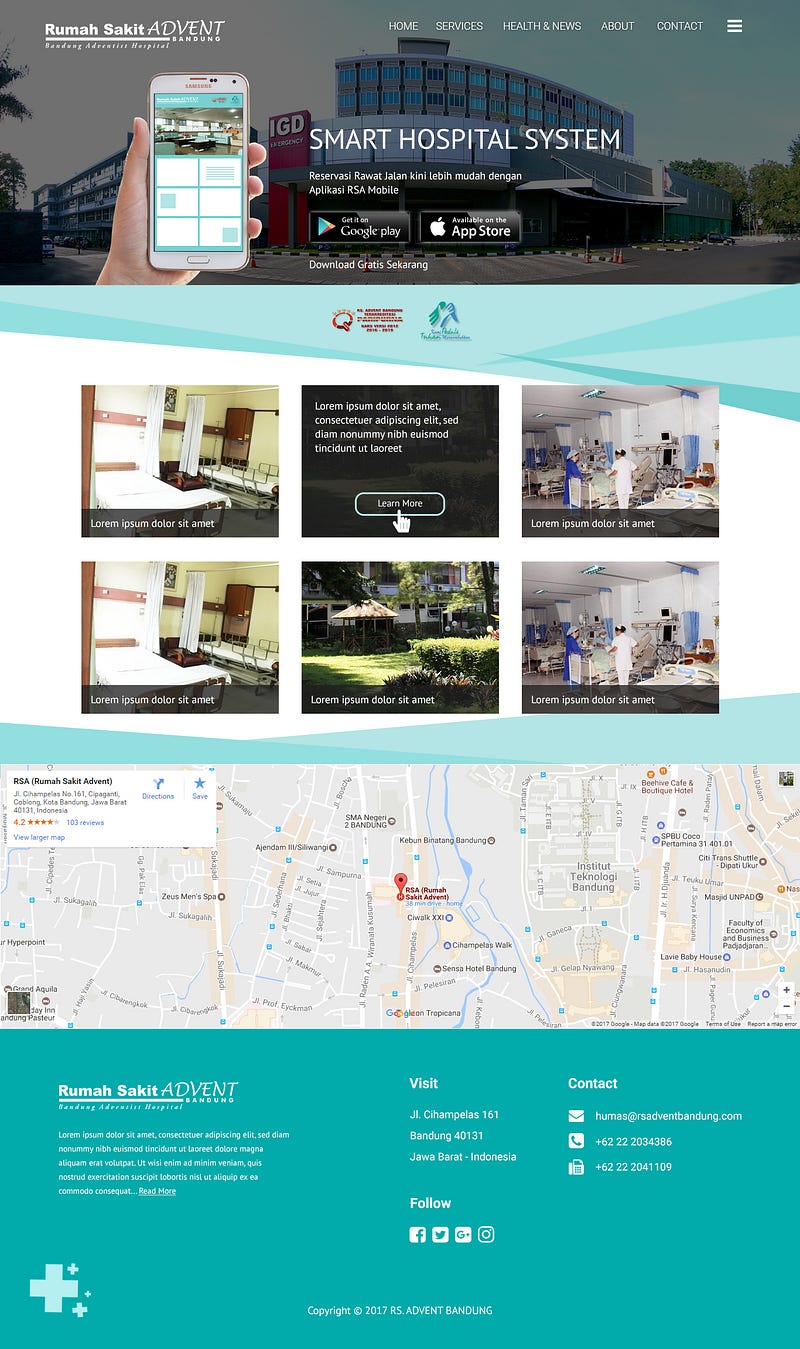Image resolution: width=800 pixels, height=1349 pixels.
Task: Open the Twitter social icon
Action: coord(440,1234)
